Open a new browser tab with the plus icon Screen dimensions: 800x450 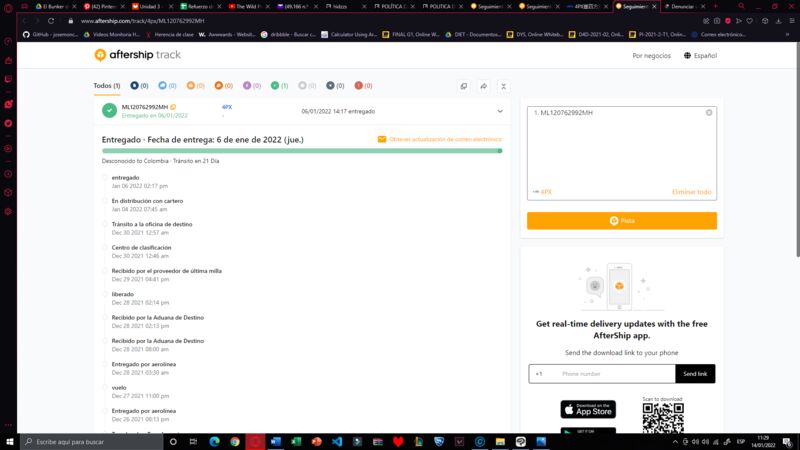click(x=715, y=7)
